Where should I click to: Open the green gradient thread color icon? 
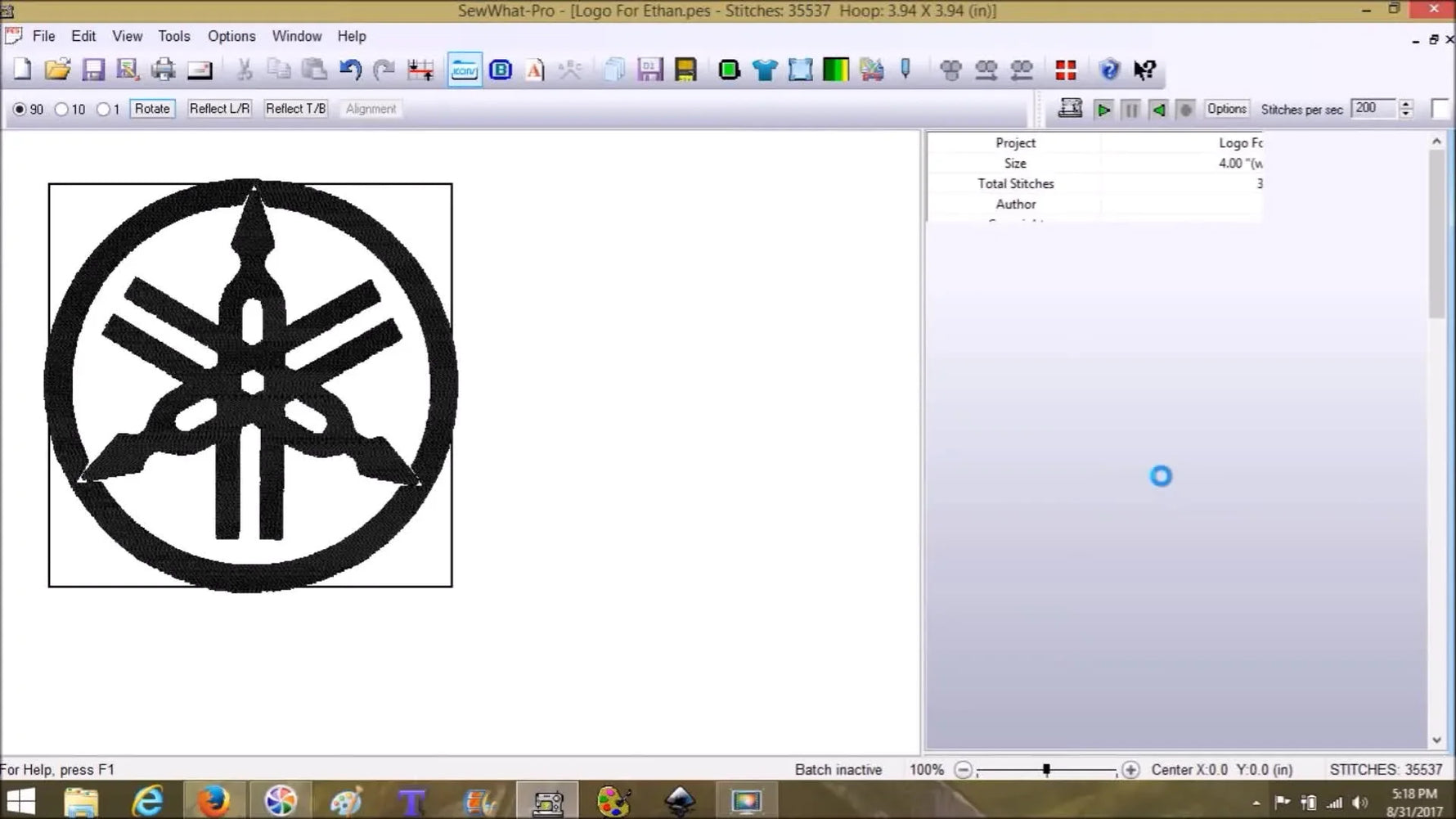click(x=836, y=70)
